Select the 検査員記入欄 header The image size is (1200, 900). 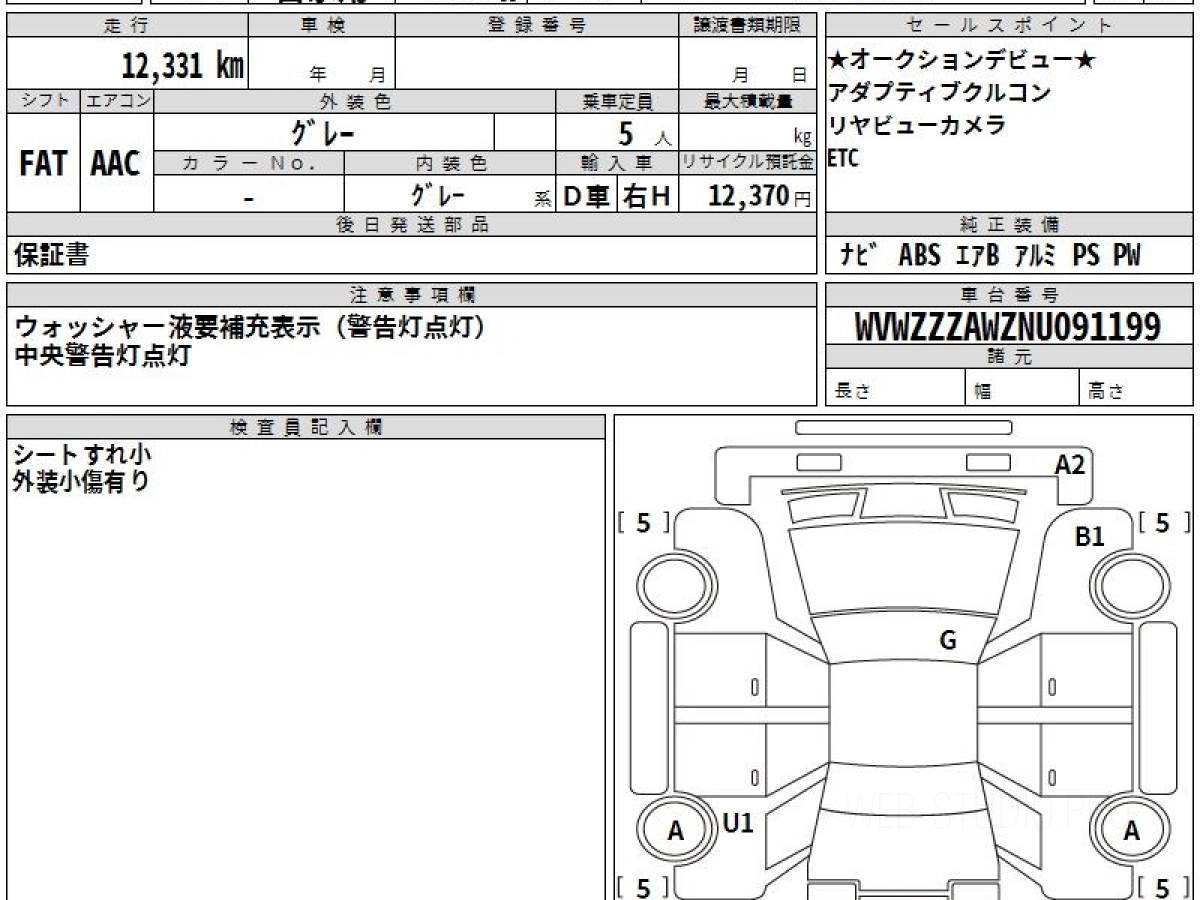306,427
